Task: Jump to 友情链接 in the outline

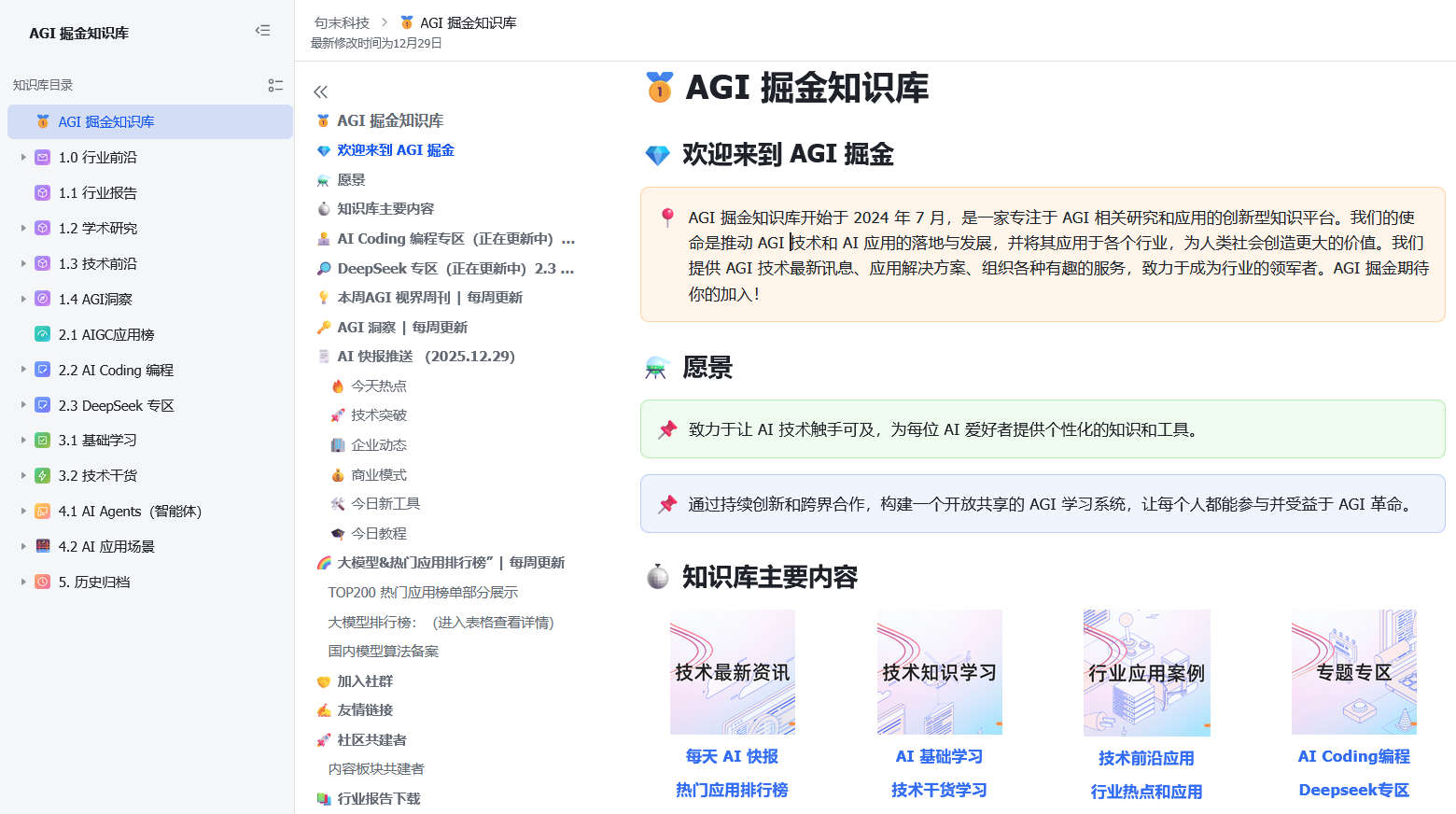Action: [365, 710]
